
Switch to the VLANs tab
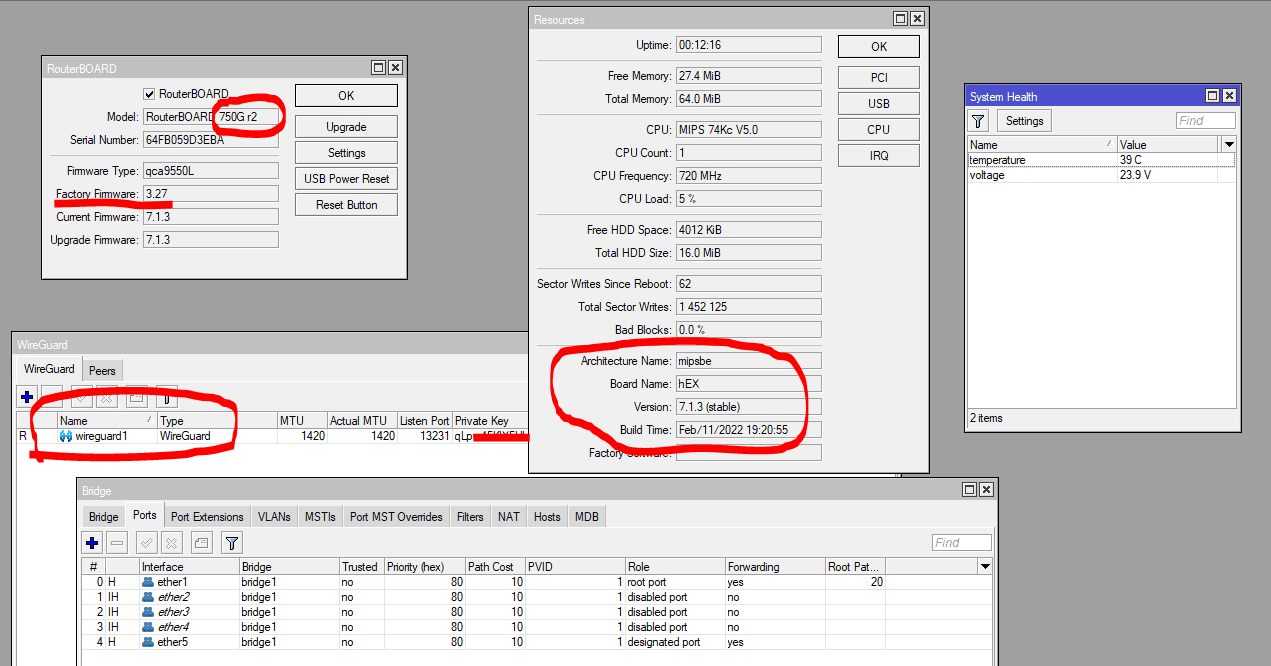274,517
